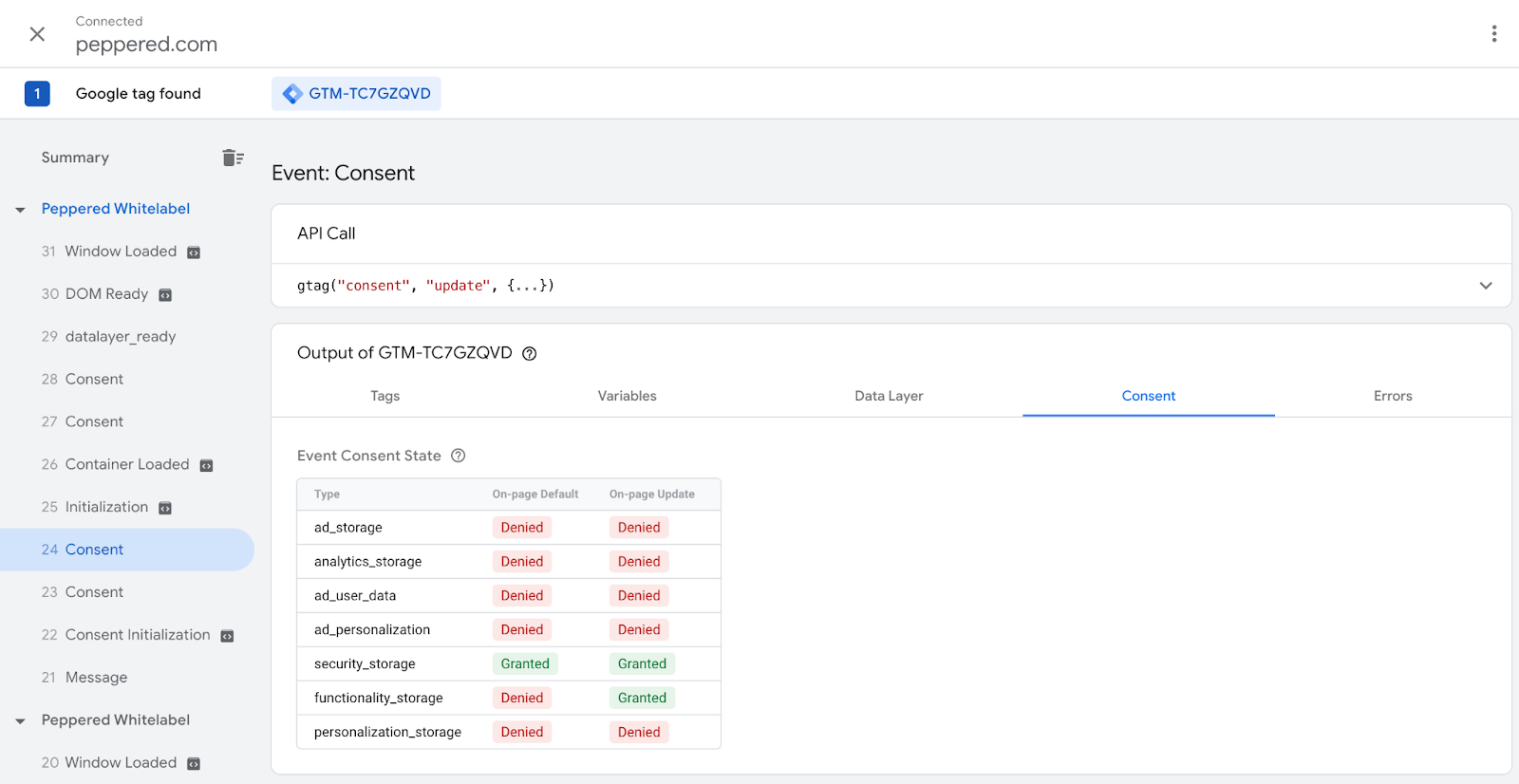This screenshot has width=1519, height=784.
Task: Switch to the Data Layer tab
Action: pos(889,396)
